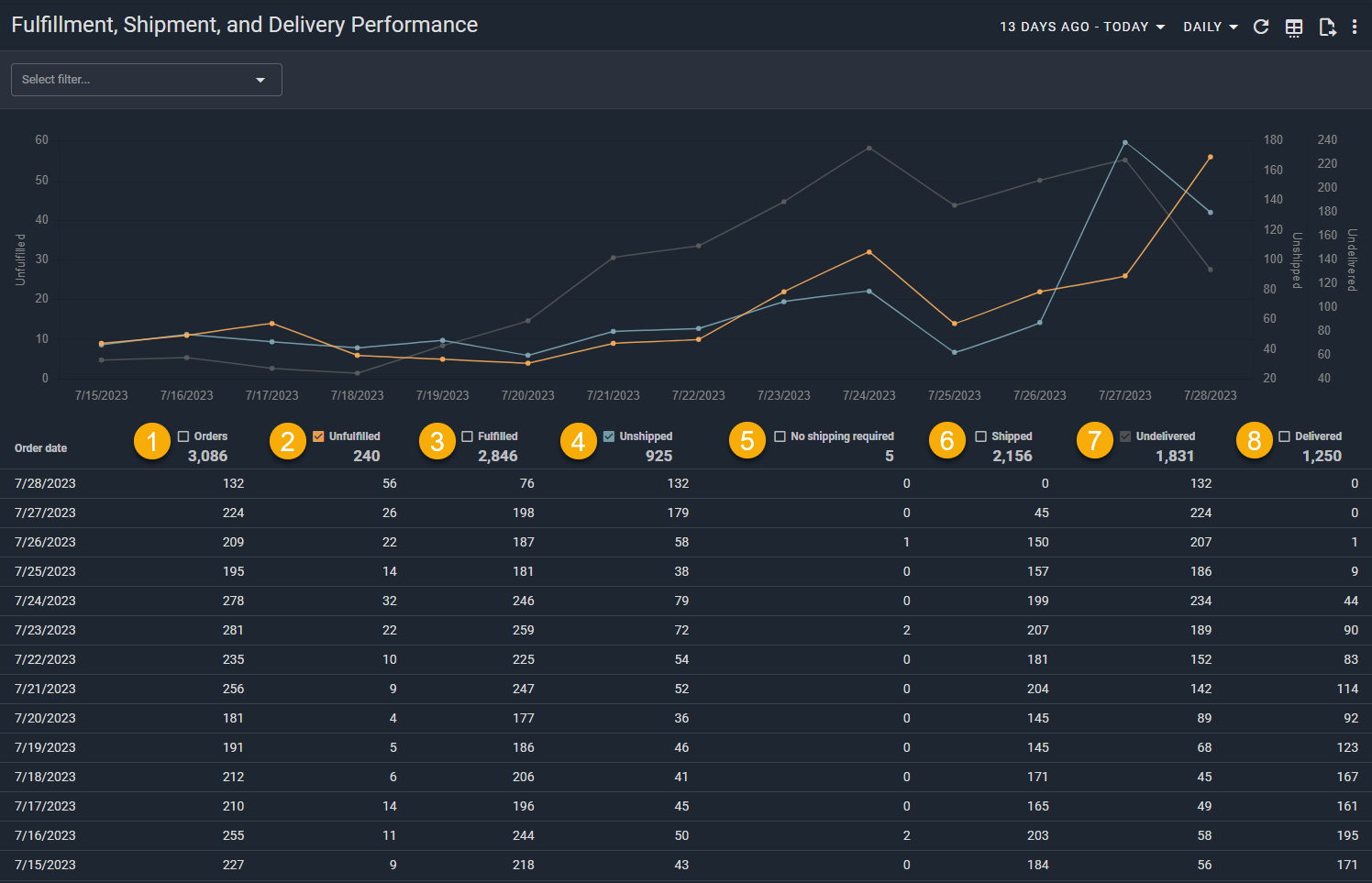Click the orange number 1 badge
The height and width of the screenshot is (883, 1372).
pos(152,441)
